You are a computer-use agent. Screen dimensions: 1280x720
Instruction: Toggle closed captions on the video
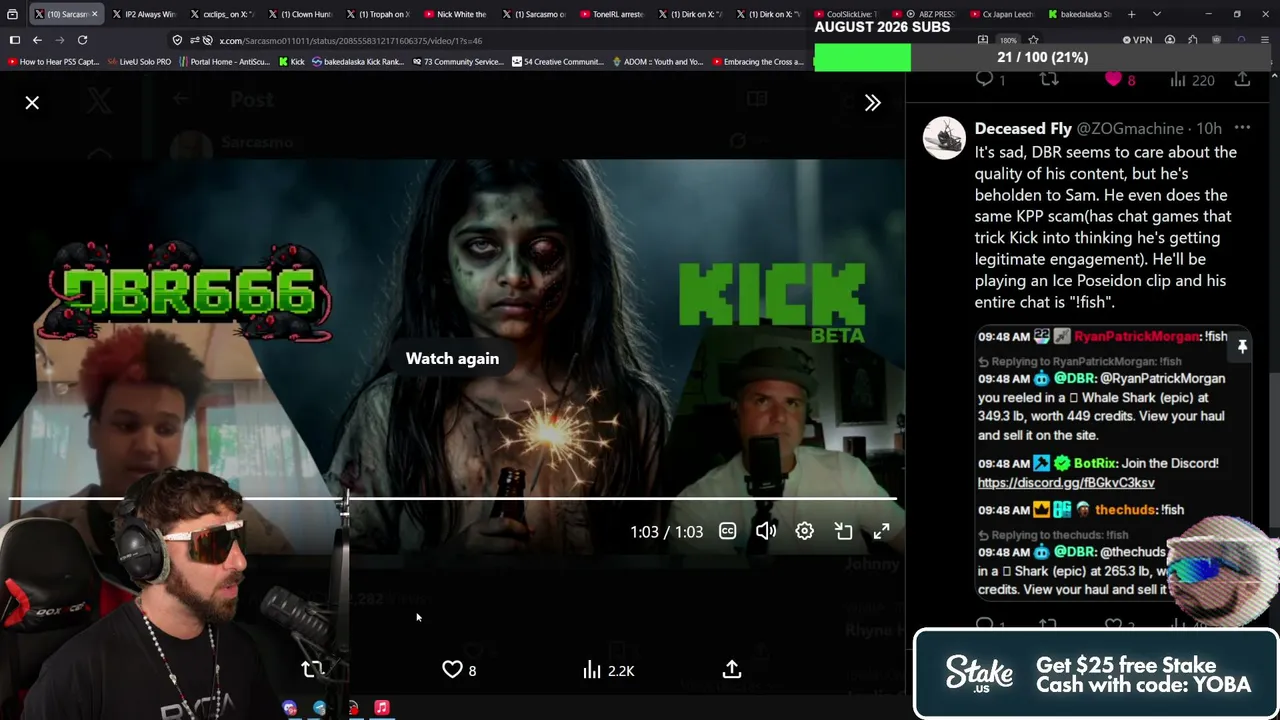727,532
